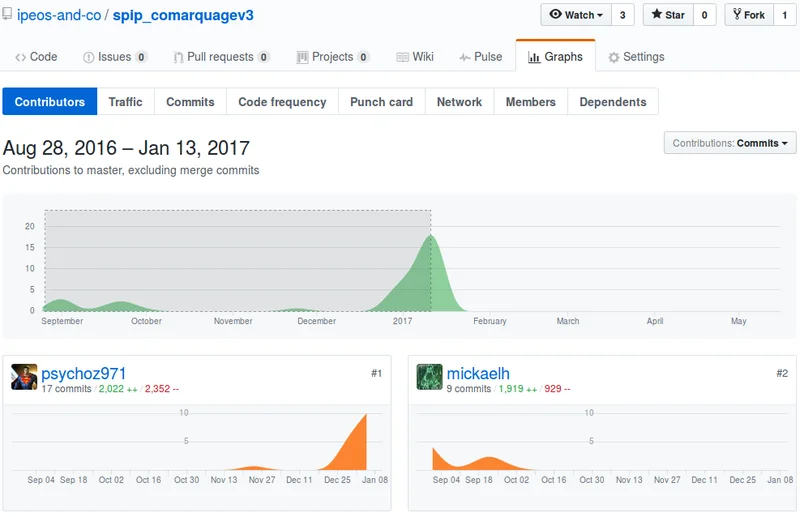Click the repository book icon

point(8,16)
